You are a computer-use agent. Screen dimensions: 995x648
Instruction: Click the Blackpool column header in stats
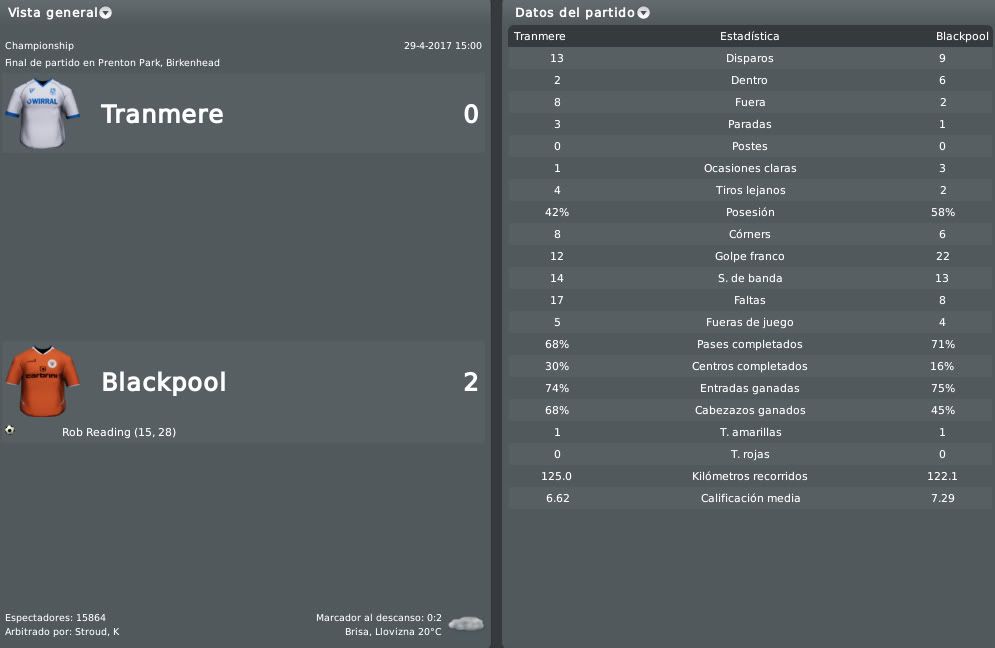click(962, 36)
